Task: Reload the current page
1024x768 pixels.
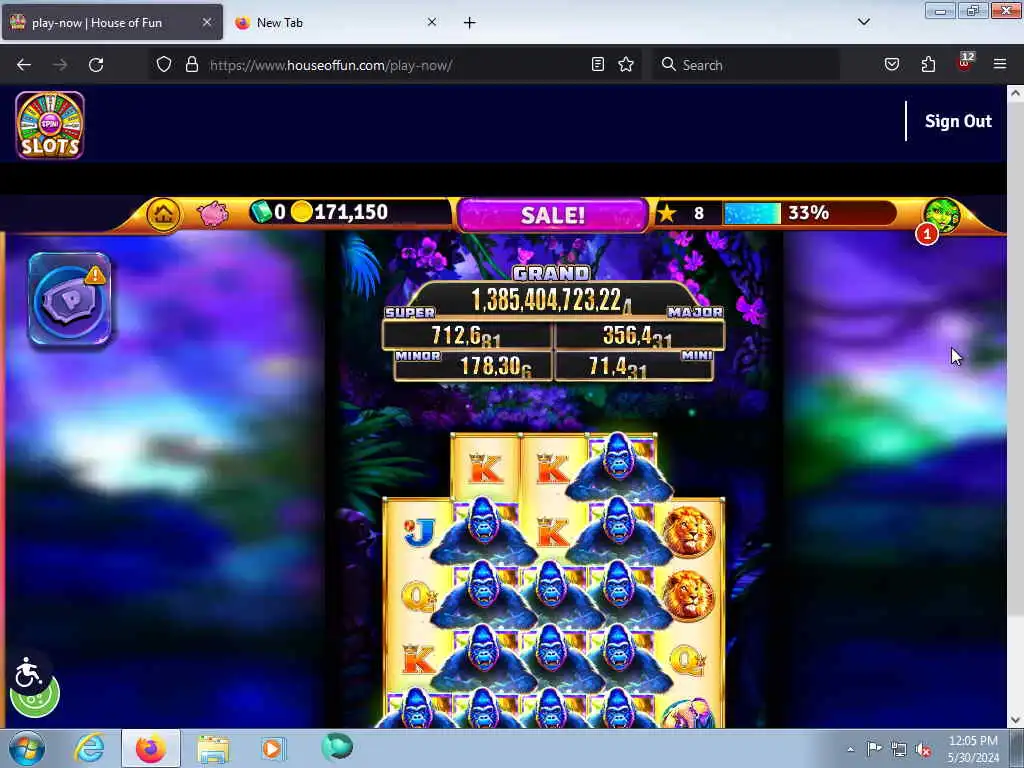Action: [96, 65]
